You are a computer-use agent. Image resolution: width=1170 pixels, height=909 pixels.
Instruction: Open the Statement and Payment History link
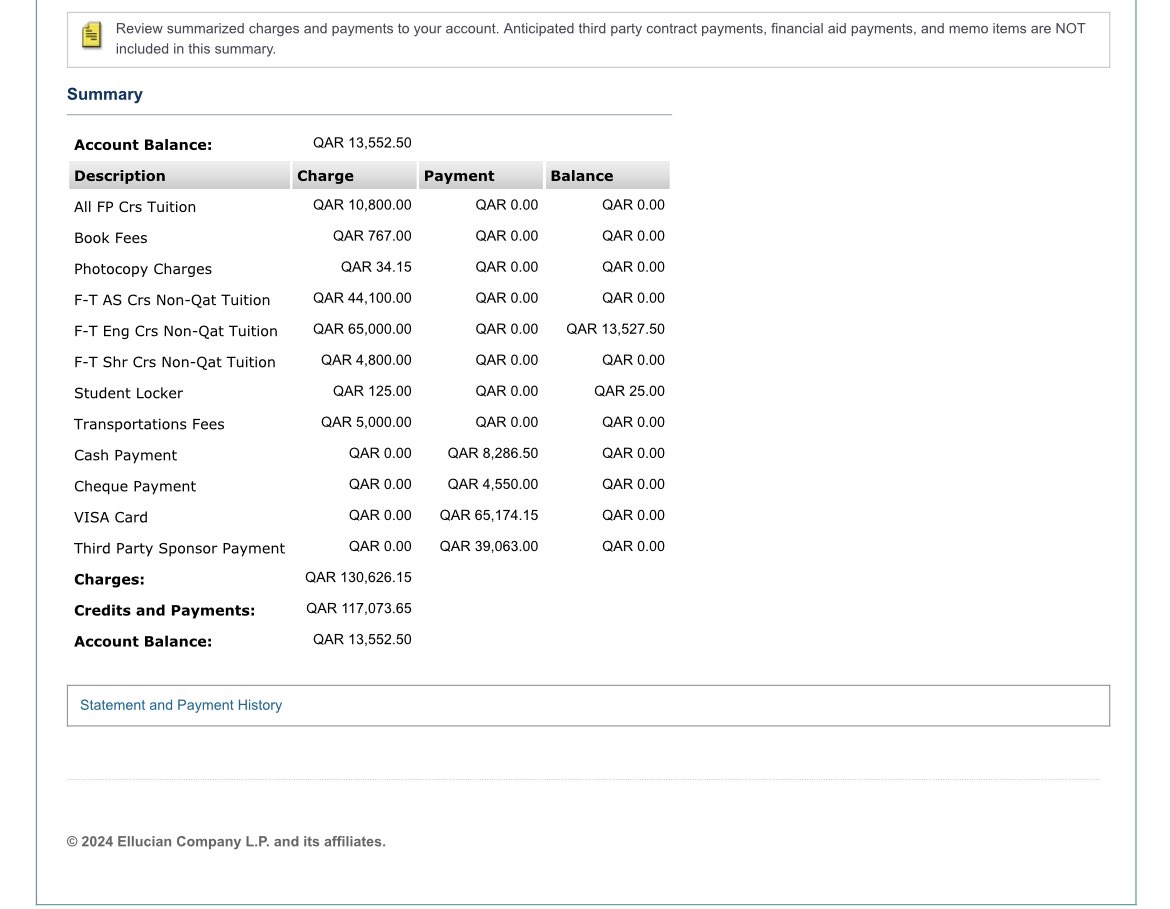tap(181, 705)
